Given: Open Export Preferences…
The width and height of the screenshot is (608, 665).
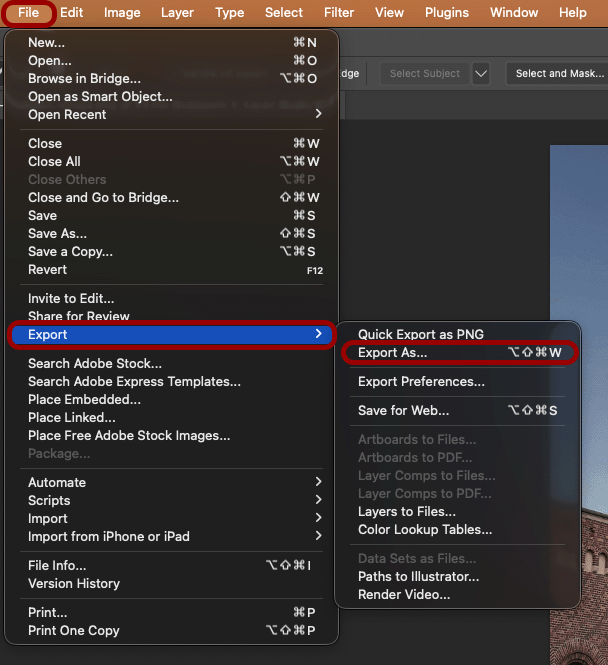Looking at the screenshot, I should tap(421, 381).
